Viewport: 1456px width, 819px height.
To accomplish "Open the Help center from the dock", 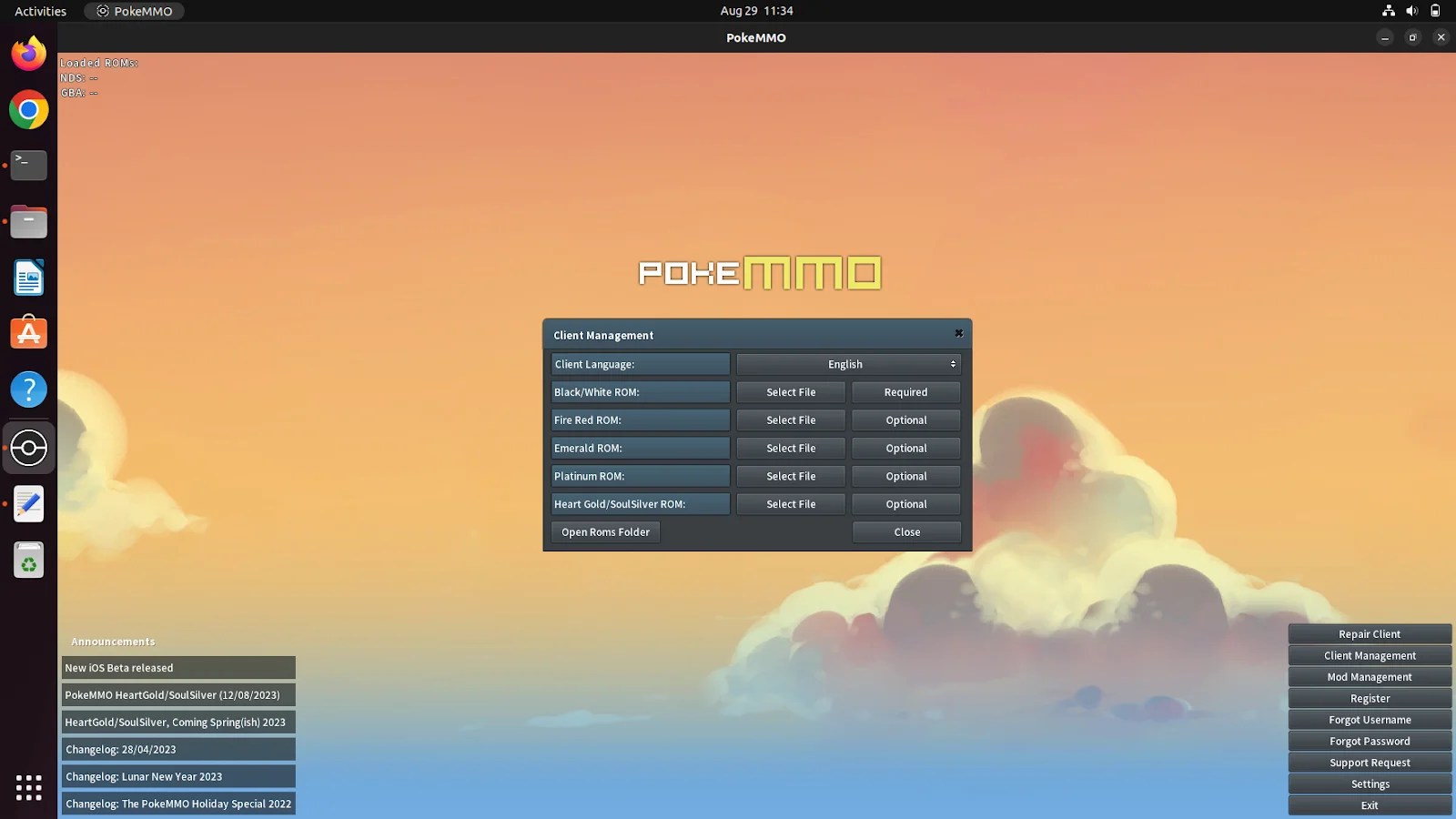I will tap(28, 389).
